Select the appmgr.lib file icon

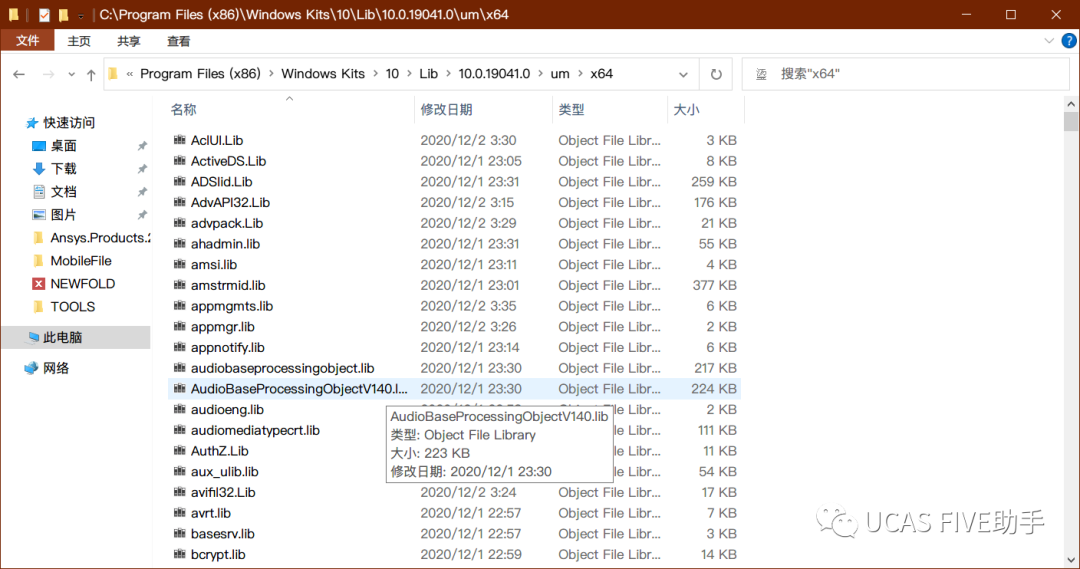[x=180, y=326]
